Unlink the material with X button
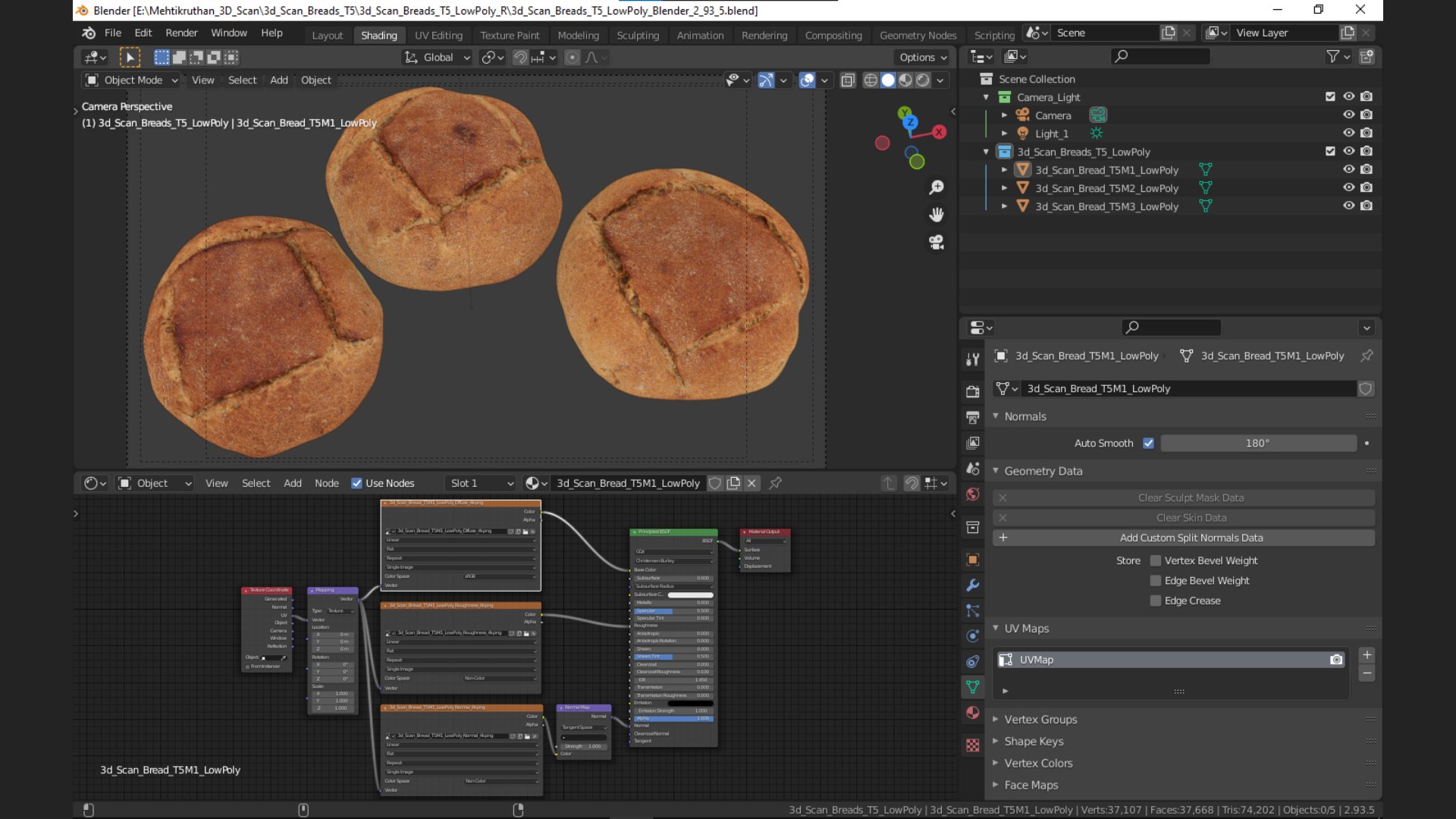 click(752, 483)
